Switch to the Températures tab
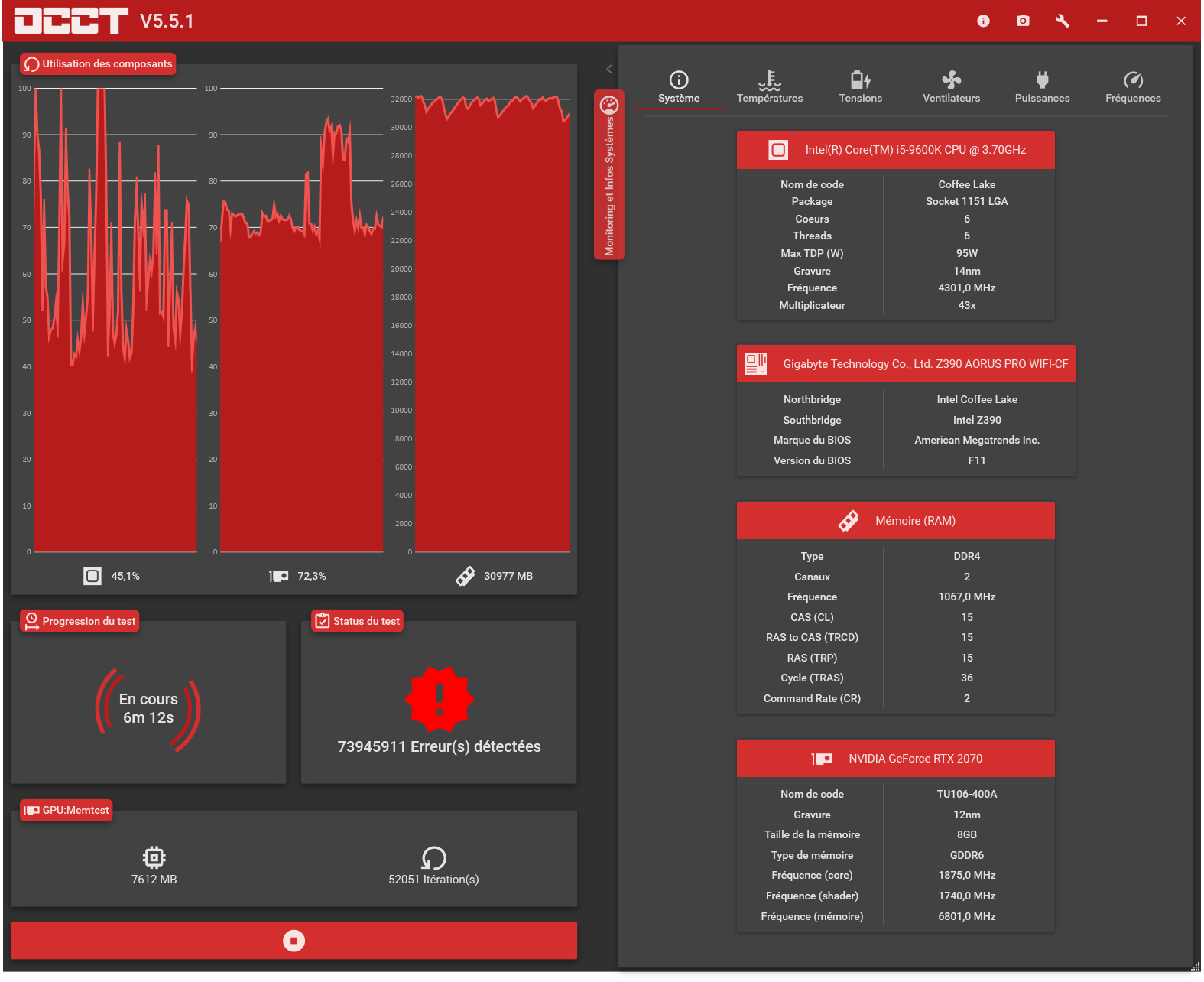This screenshot has width=1204, height=982. pos(770,87)
